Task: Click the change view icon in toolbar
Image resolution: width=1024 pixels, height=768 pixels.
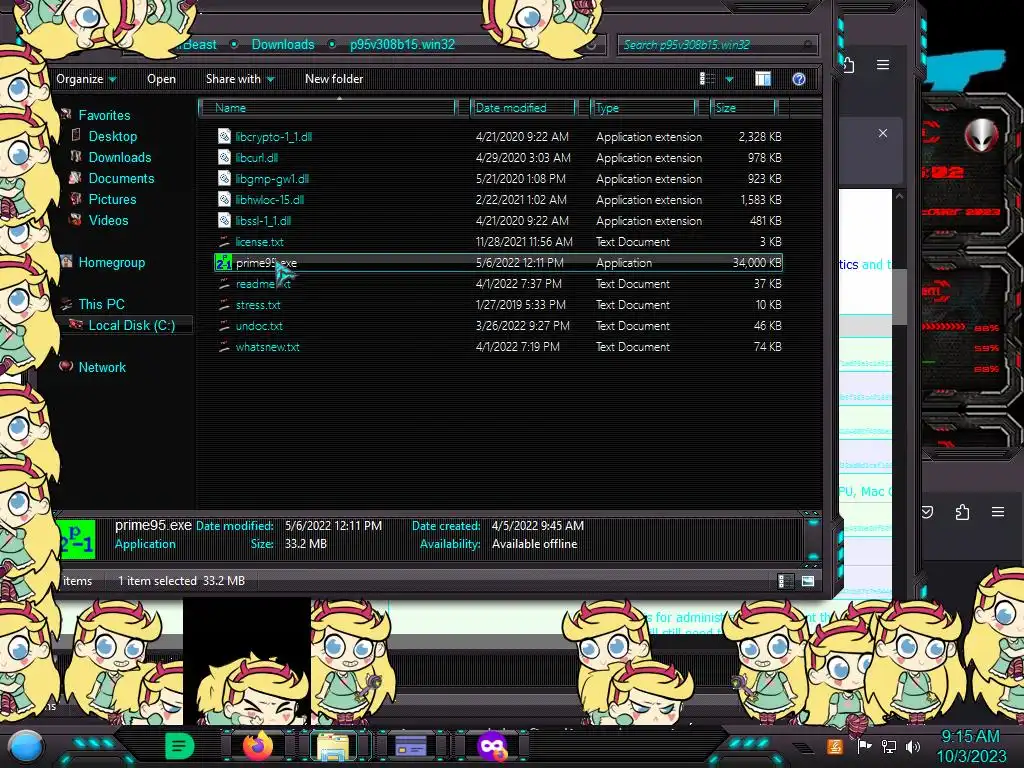Action: point(707,79)
